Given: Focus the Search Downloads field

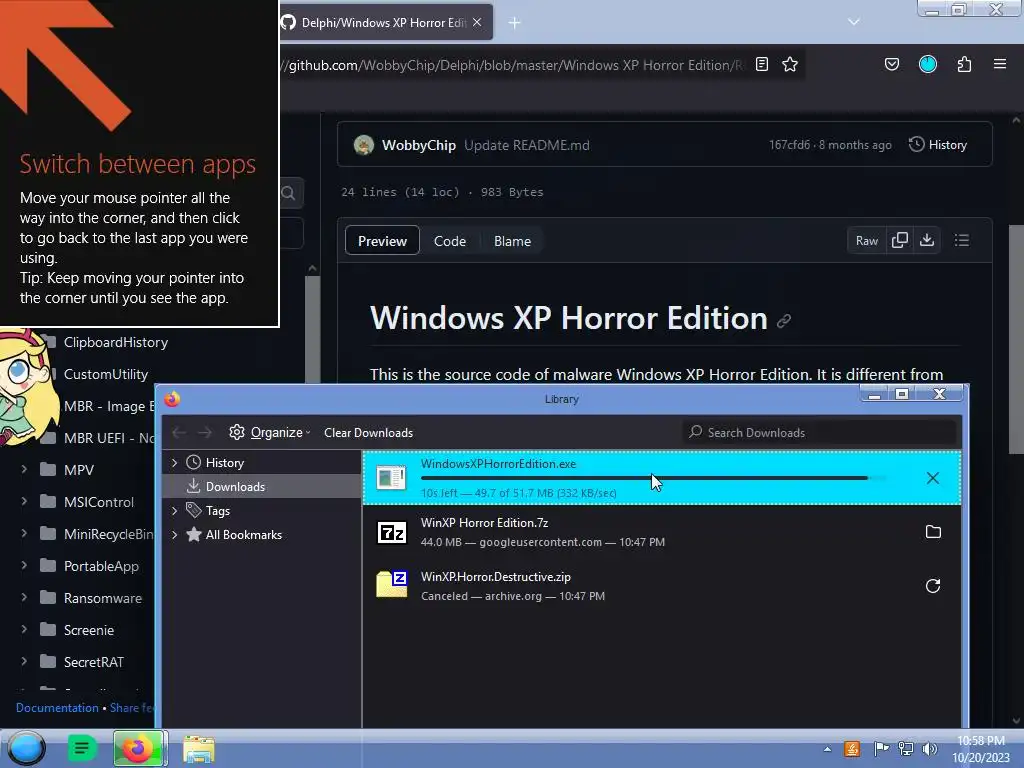Looking at the screenshot, I should [x=820, y=432].
